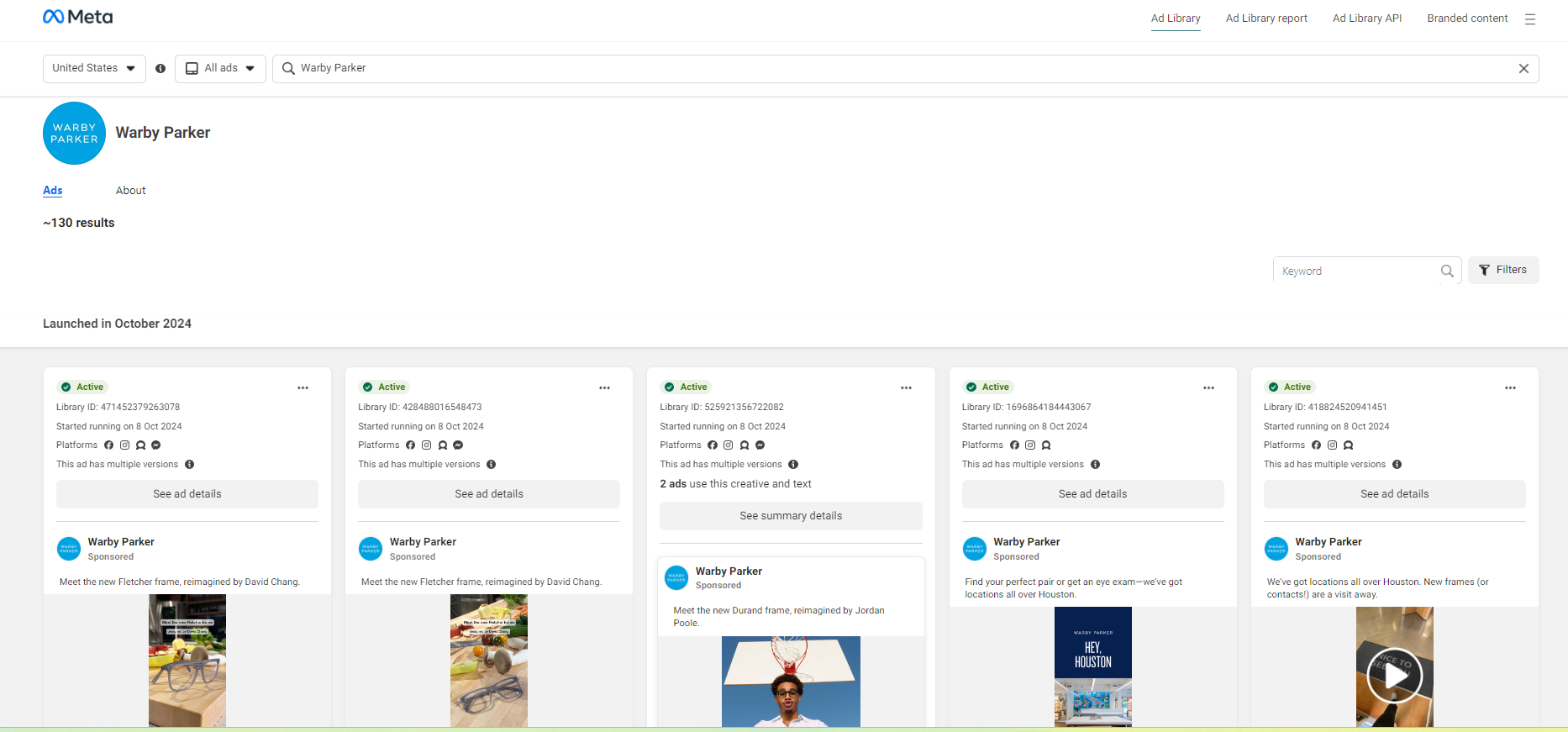The height and width of the screenshot is (732, 1568).
Task: Click multiple versions info icon on ad 428488016548473
Action: coord(492,465)
